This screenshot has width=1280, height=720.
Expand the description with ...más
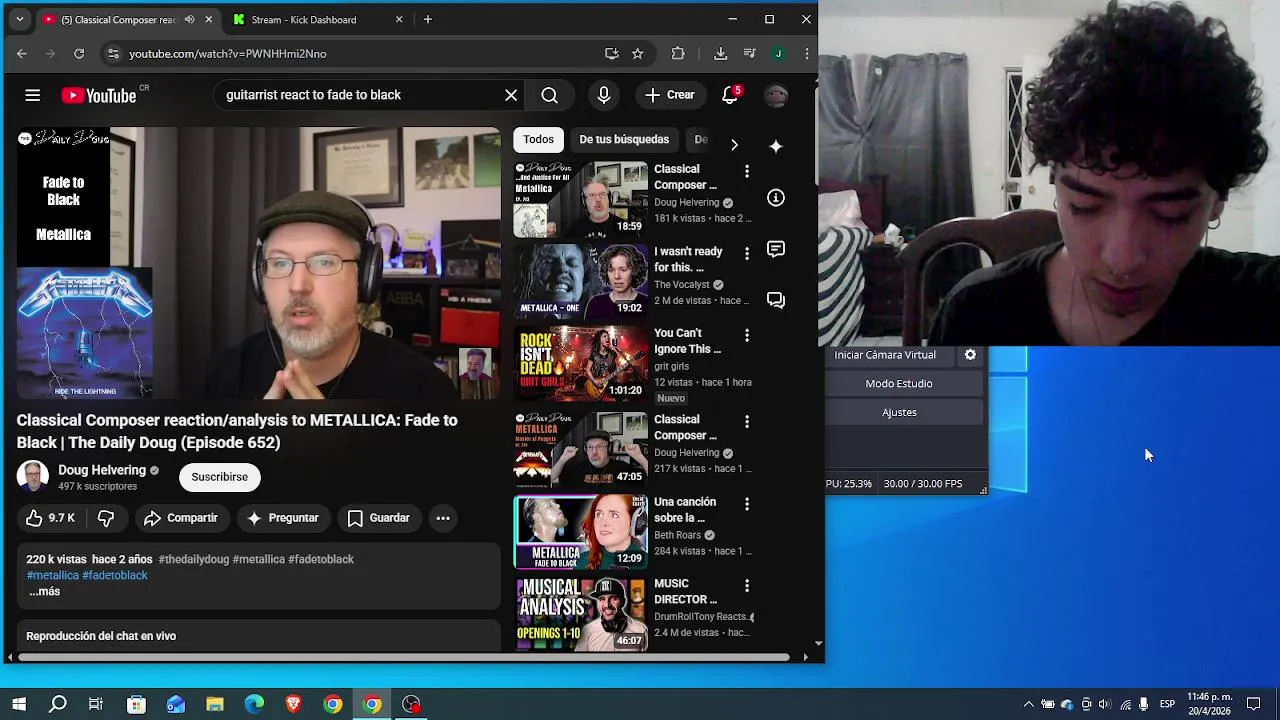44,592
